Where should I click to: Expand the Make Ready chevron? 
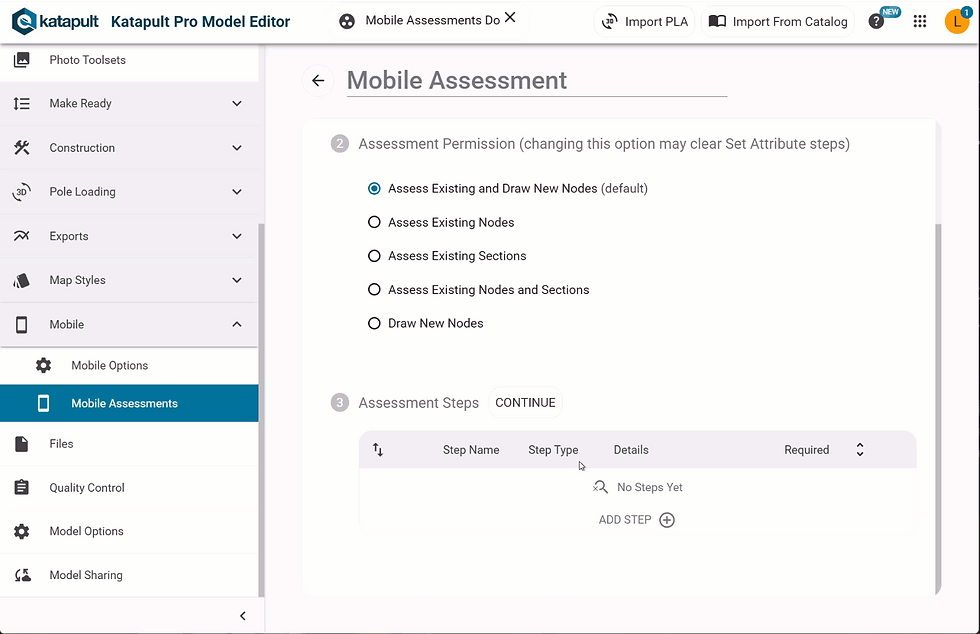[237, 104]
